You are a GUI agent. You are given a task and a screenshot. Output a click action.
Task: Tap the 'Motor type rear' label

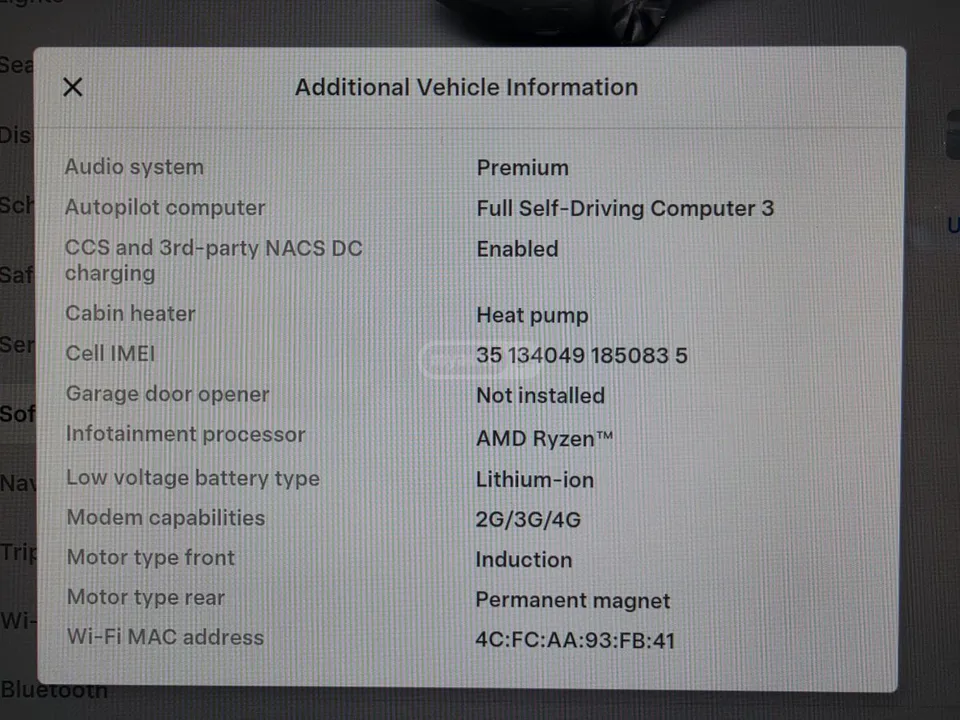(x=146, y=598)
